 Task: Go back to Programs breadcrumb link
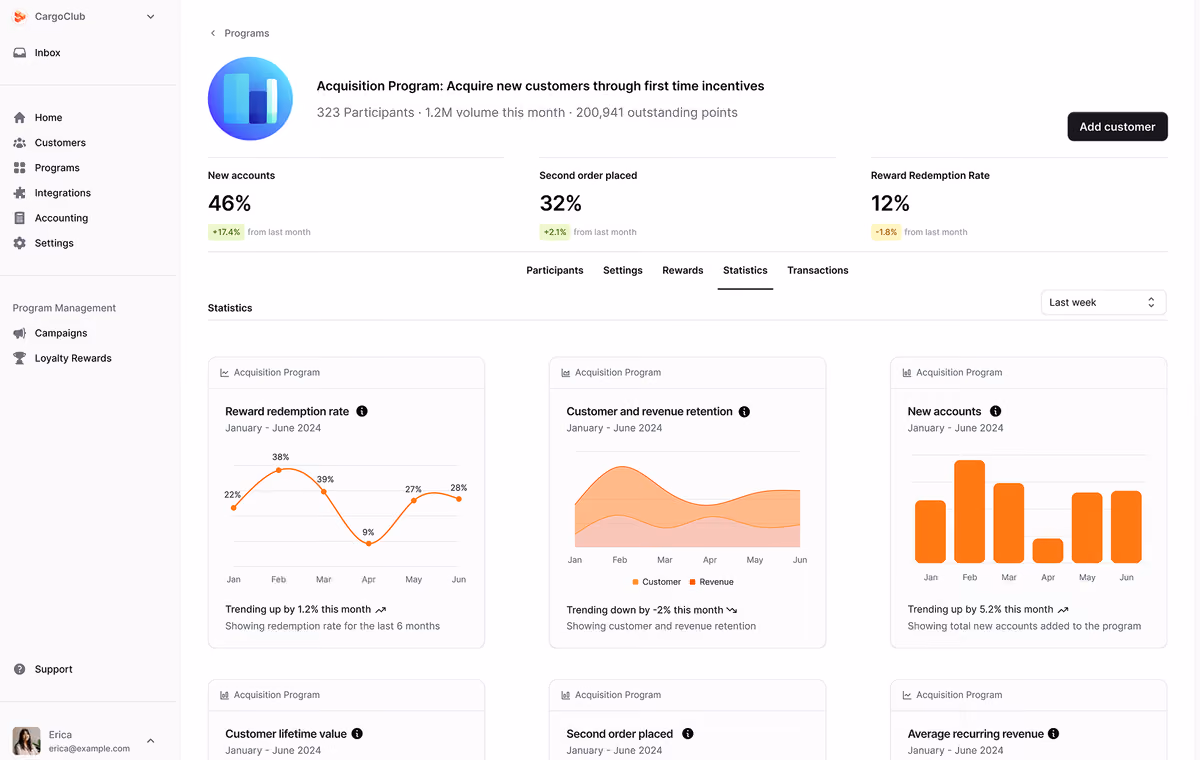(247, 33)
